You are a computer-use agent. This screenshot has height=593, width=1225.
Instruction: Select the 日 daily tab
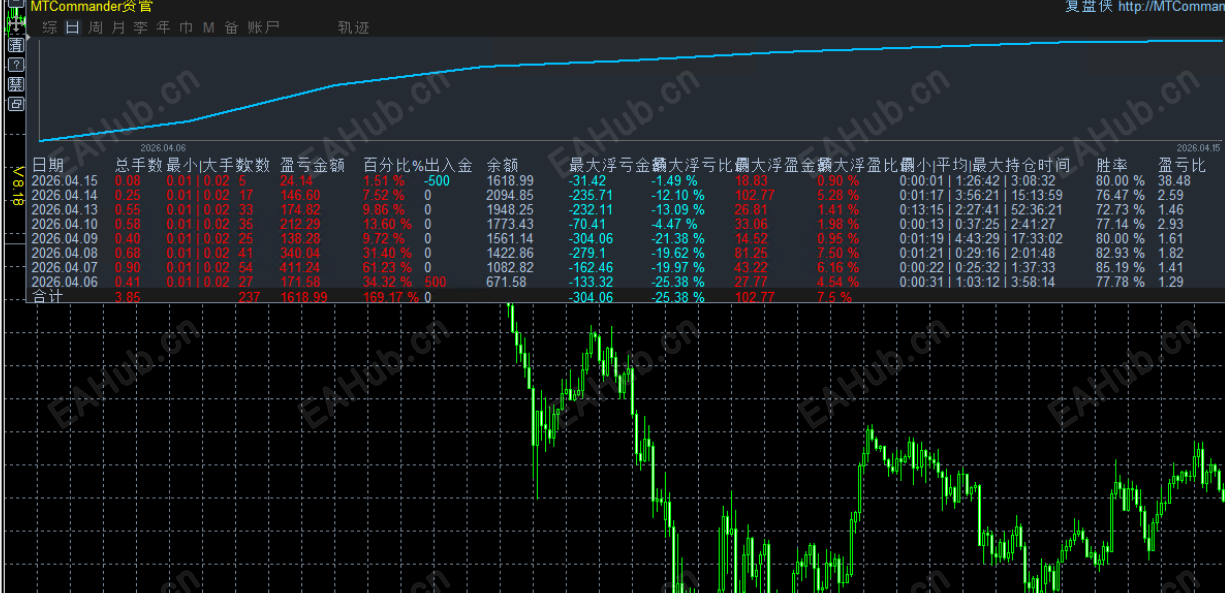(72, 28)
